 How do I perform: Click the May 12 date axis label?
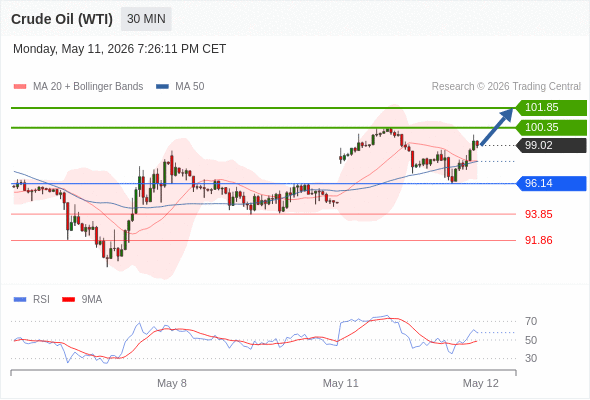pos(481,383)
